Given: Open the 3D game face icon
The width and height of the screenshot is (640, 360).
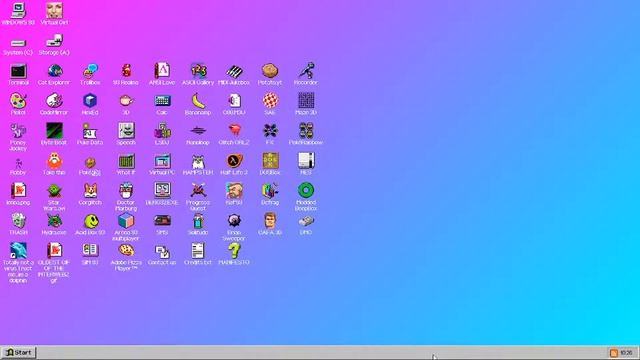Looking at the screenshot, I should point(270,220).
